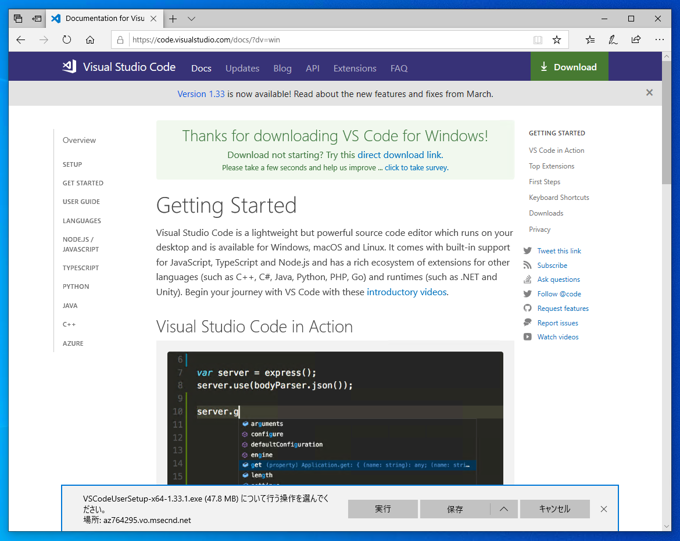Click the Share page icon
Image resolution: width=680 pixels, height=541 pixels.
coord(636,40)
